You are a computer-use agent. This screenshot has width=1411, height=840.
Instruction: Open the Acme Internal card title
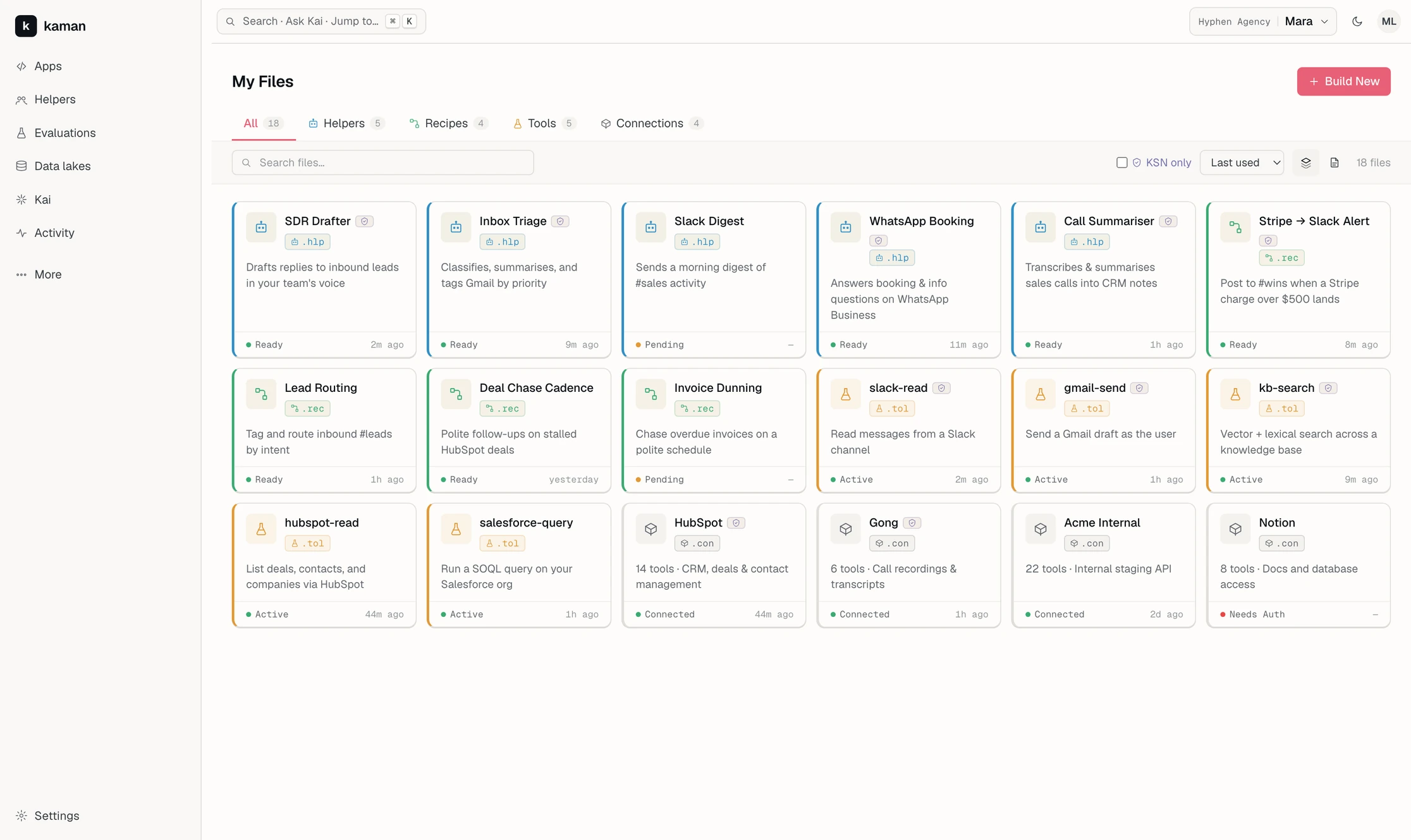[x=1102, y=523]
